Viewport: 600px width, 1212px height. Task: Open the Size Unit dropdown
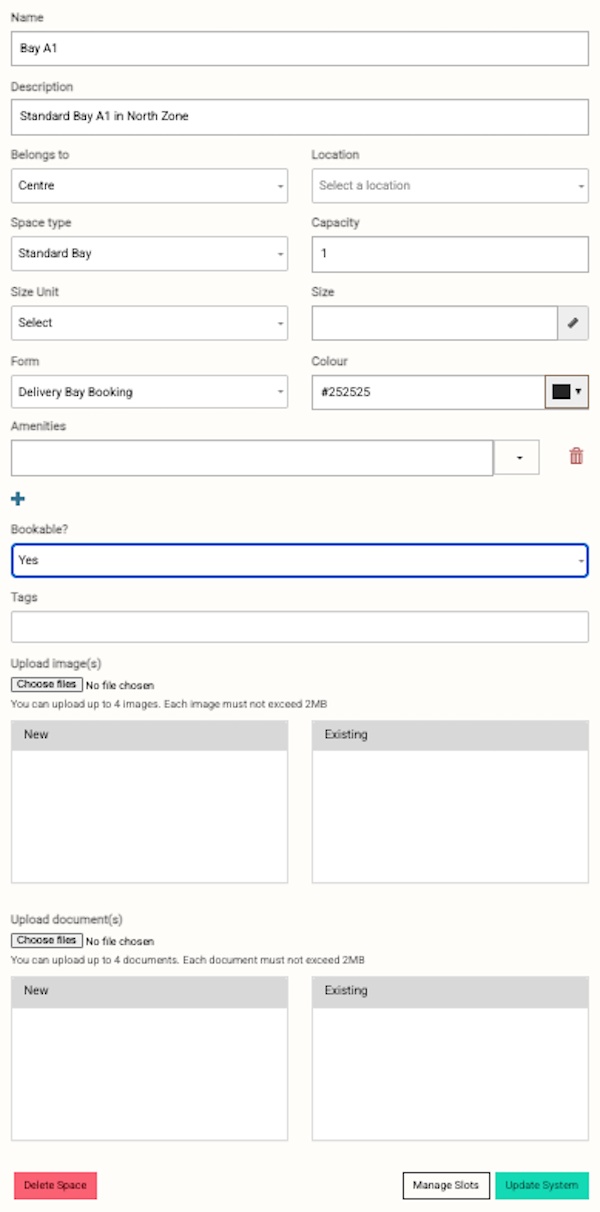pyautogui.click(x=149, y=323)
